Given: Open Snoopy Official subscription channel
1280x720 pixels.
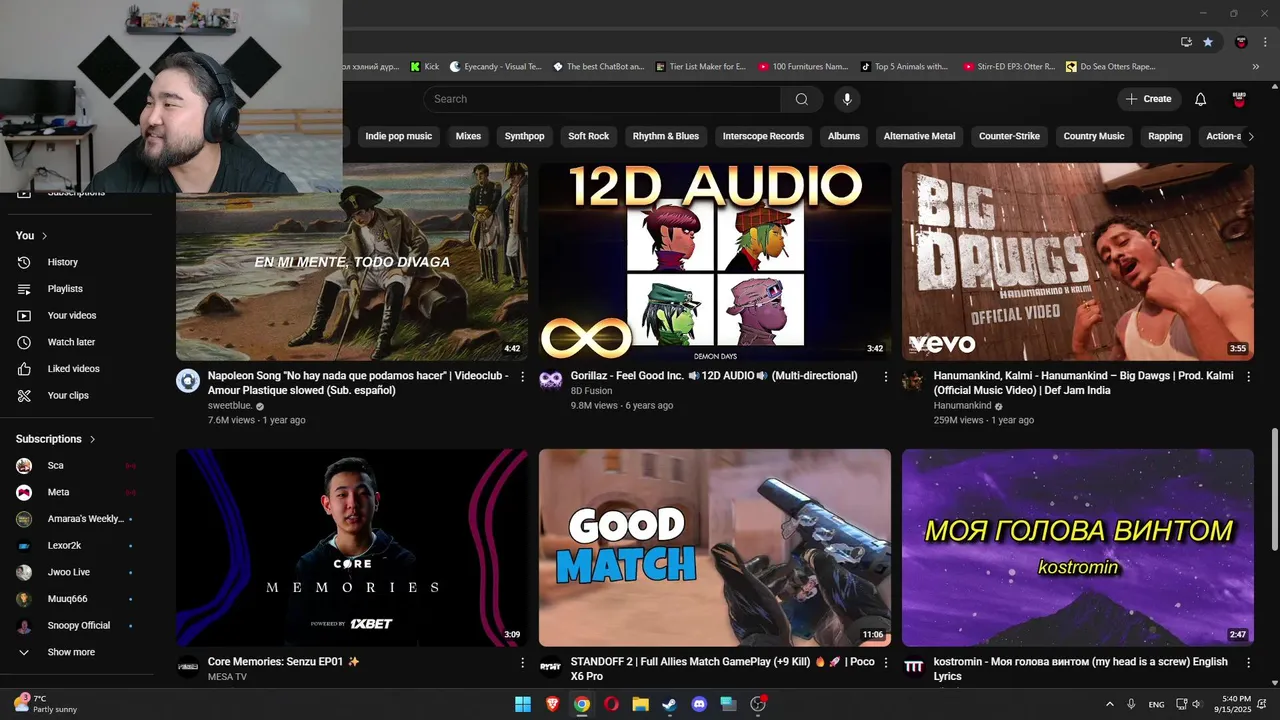Looking at the screenshot, I should coord(77,626).
